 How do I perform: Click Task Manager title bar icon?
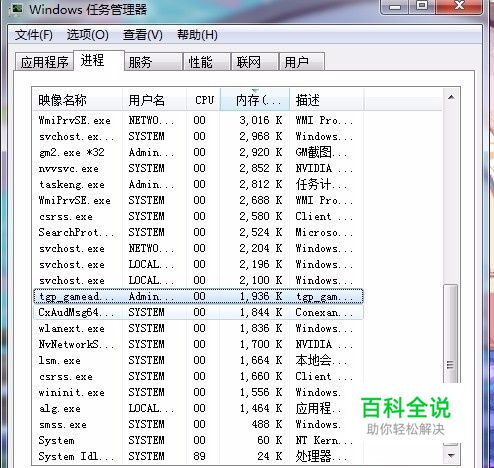17,9
